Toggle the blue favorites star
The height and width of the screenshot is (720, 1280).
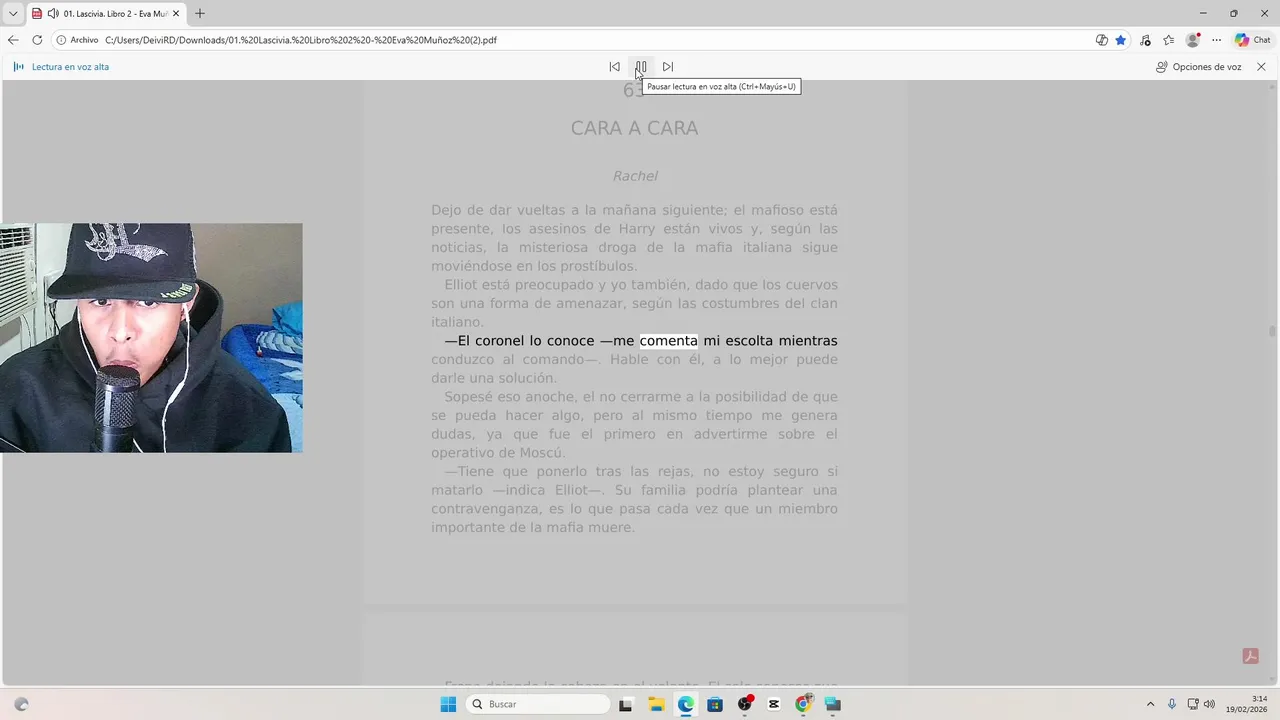coord(1121,40)
